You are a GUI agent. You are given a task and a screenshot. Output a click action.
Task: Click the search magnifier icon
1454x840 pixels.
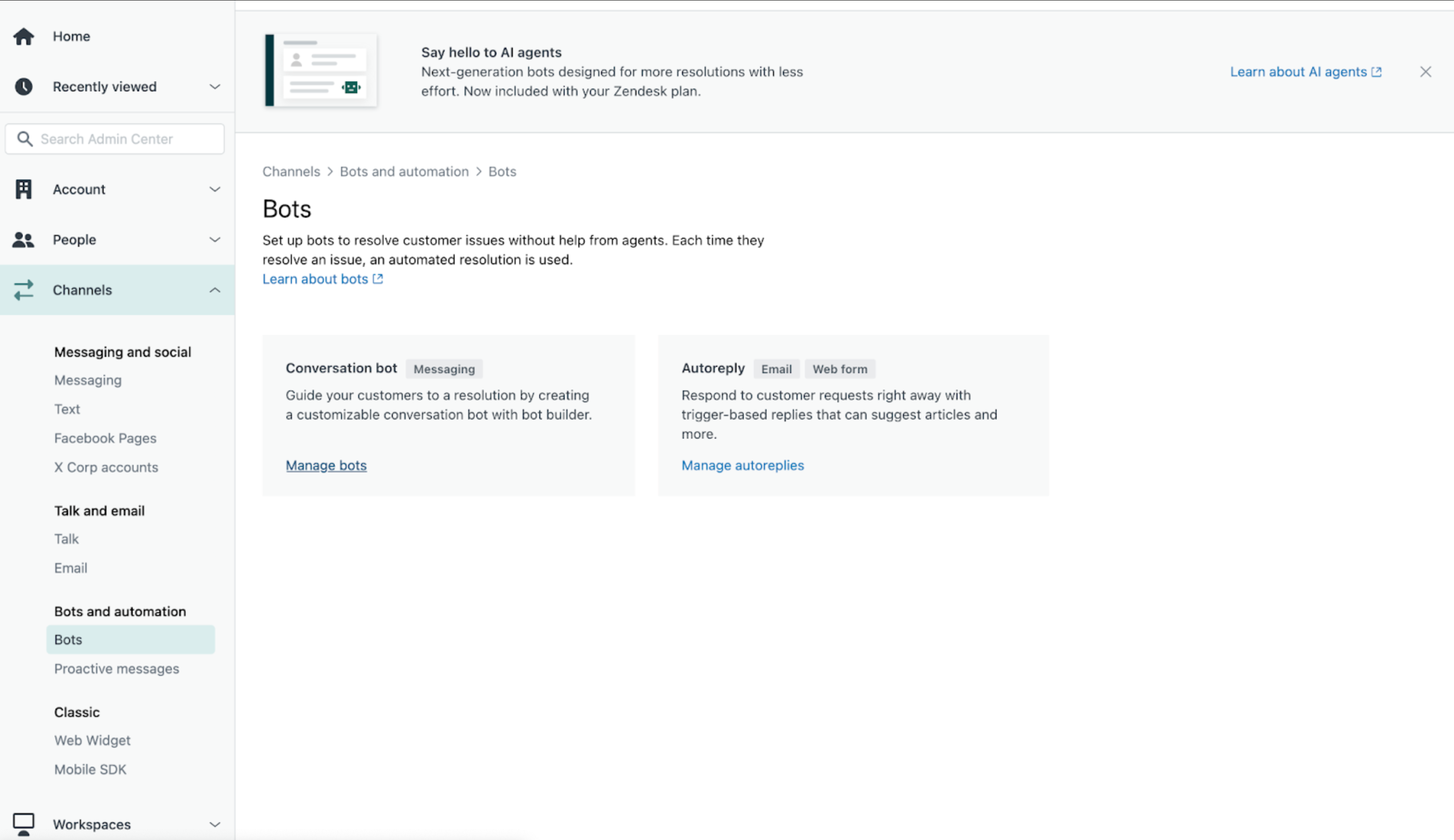click(25, 139)
